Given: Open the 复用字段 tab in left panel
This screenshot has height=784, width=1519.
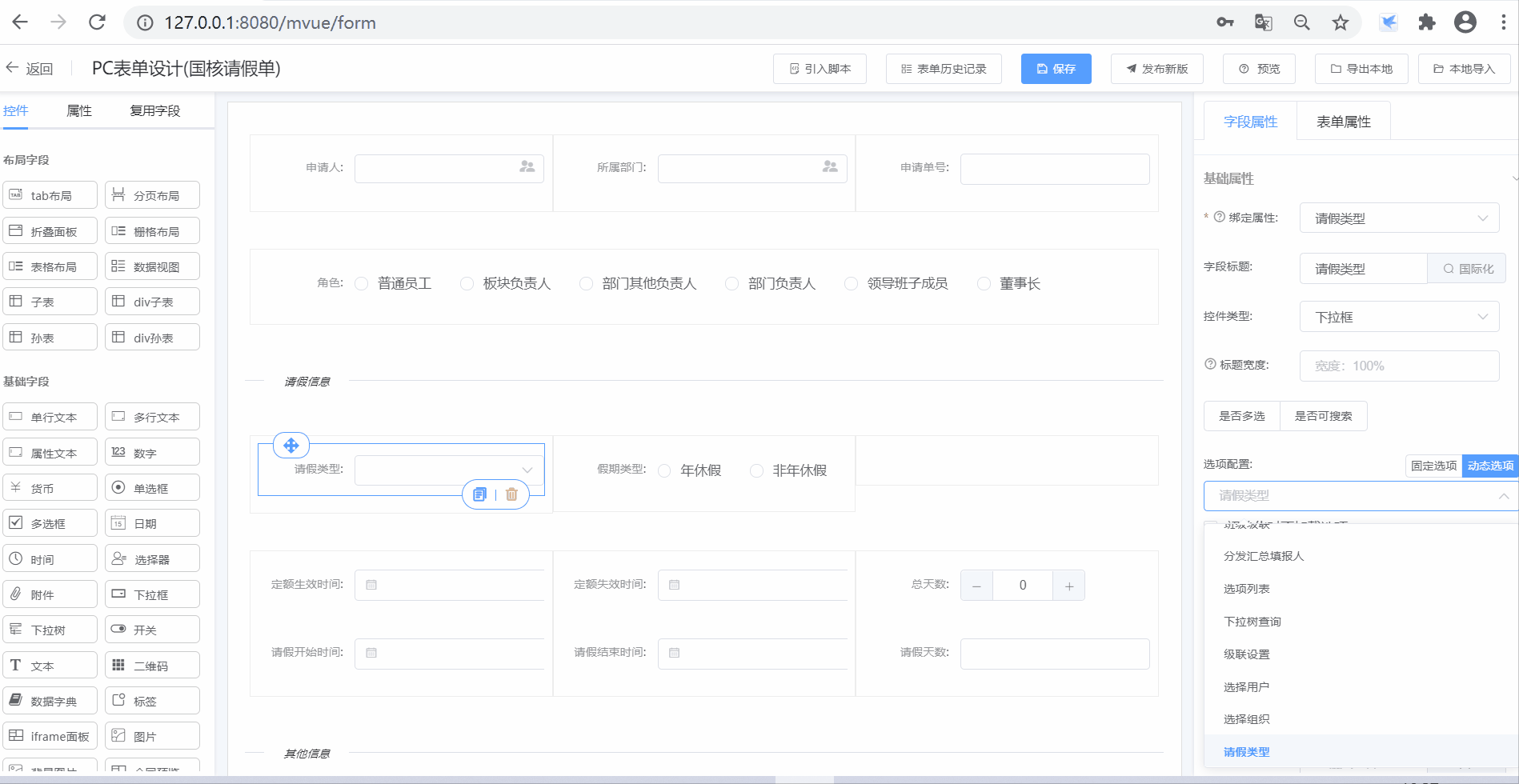Looking at the screenshot, I should click(155, 111).
